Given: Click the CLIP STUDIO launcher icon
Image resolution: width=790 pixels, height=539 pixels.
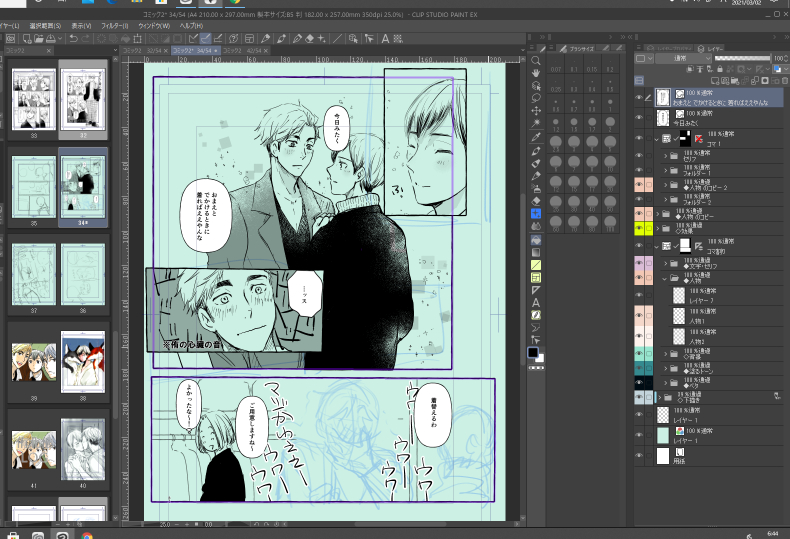Looking at the screenshot, I should point(10,38).
